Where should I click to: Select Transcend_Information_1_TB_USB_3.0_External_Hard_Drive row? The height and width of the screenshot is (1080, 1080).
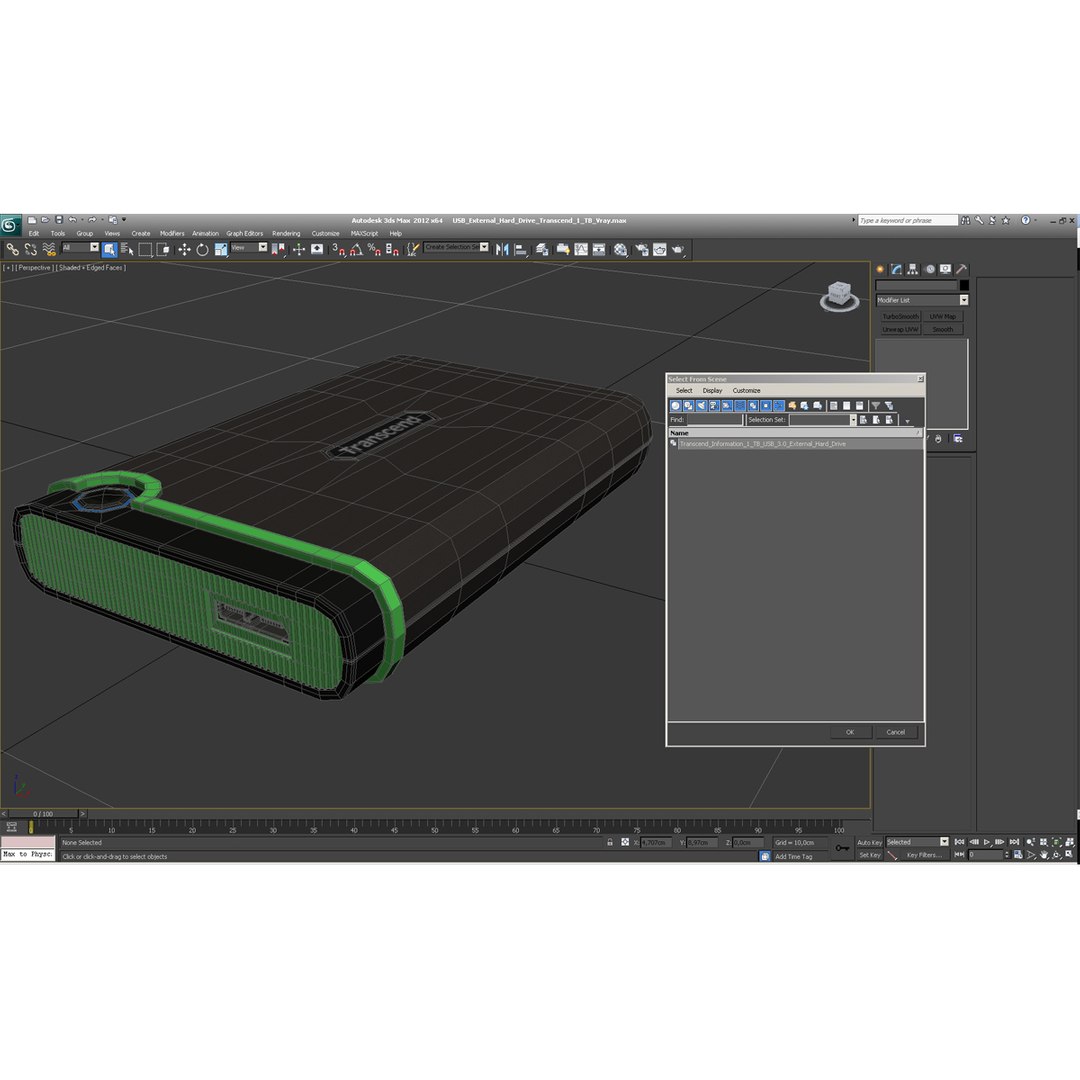(x=796, y=444)
